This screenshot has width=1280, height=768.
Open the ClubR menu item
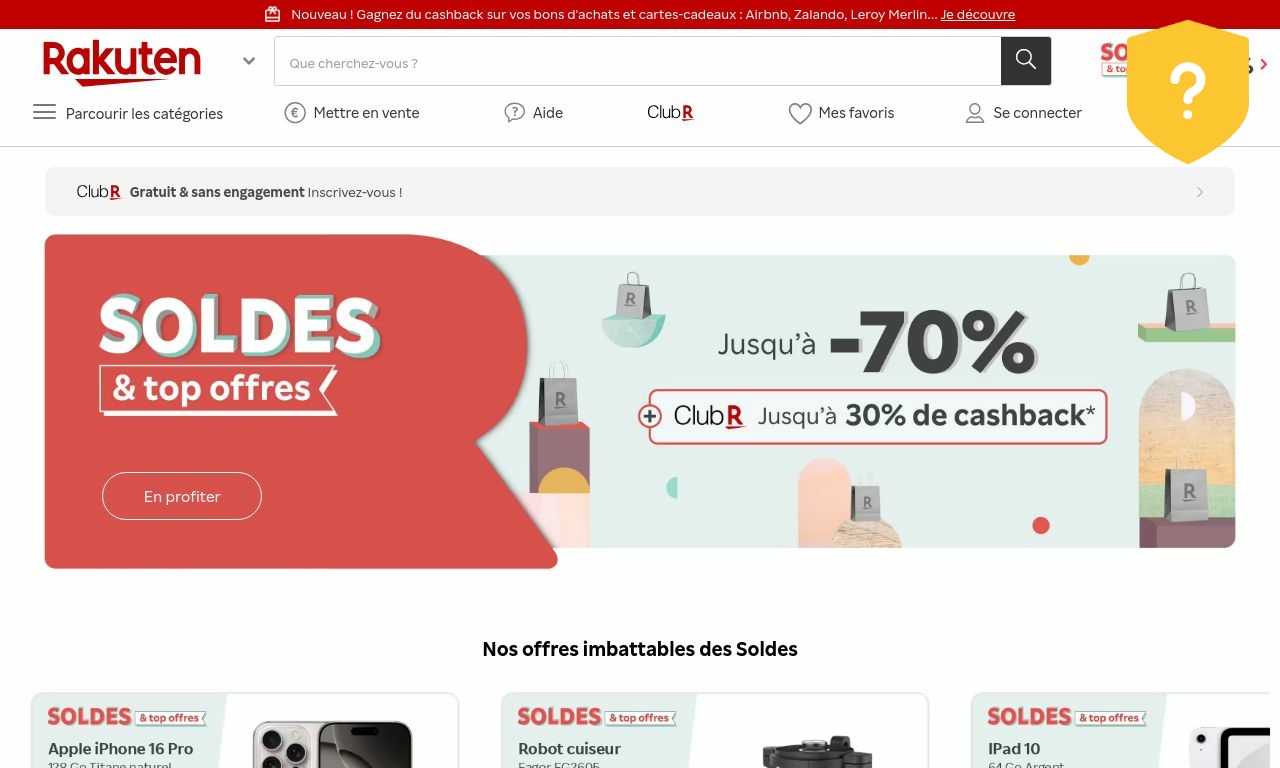coord(671,113)
